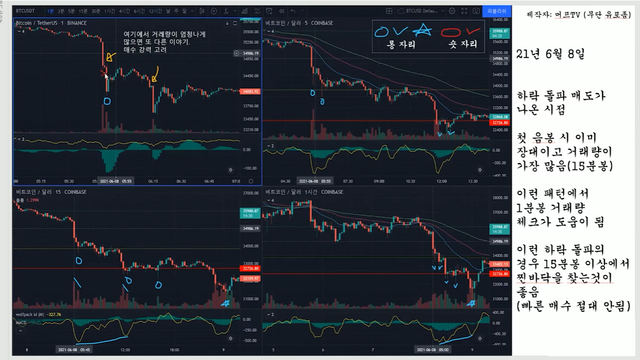Open indicator pane settings in BINANCE chart
The width and height of the screenshot is (640, 360).
tap(231, 170)
